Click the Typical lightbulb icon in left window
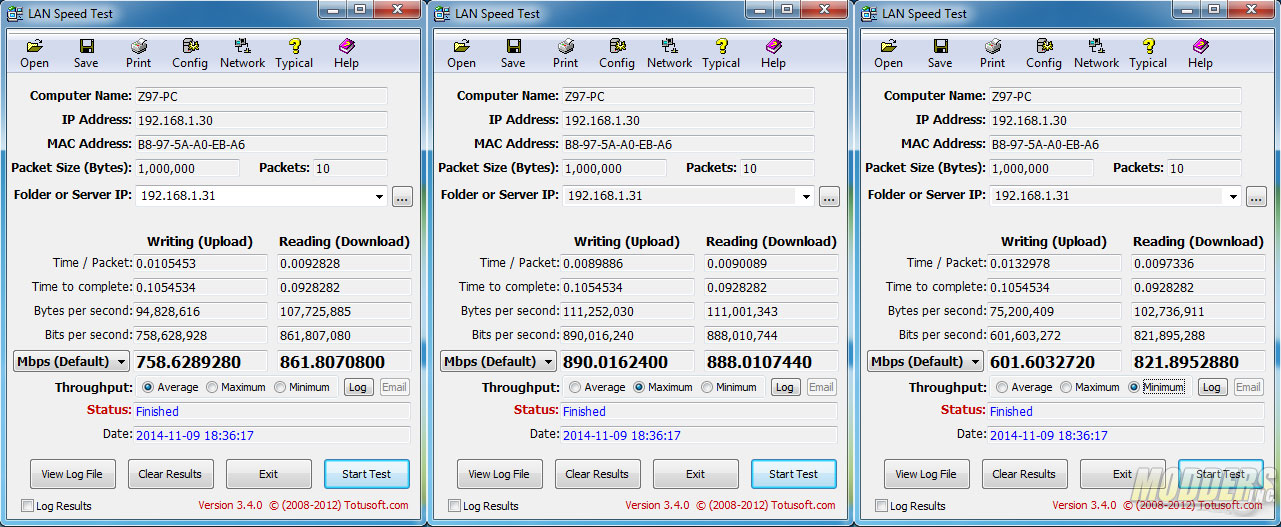The height and width of the screenshot is (527, 1281). pos(294,46)
